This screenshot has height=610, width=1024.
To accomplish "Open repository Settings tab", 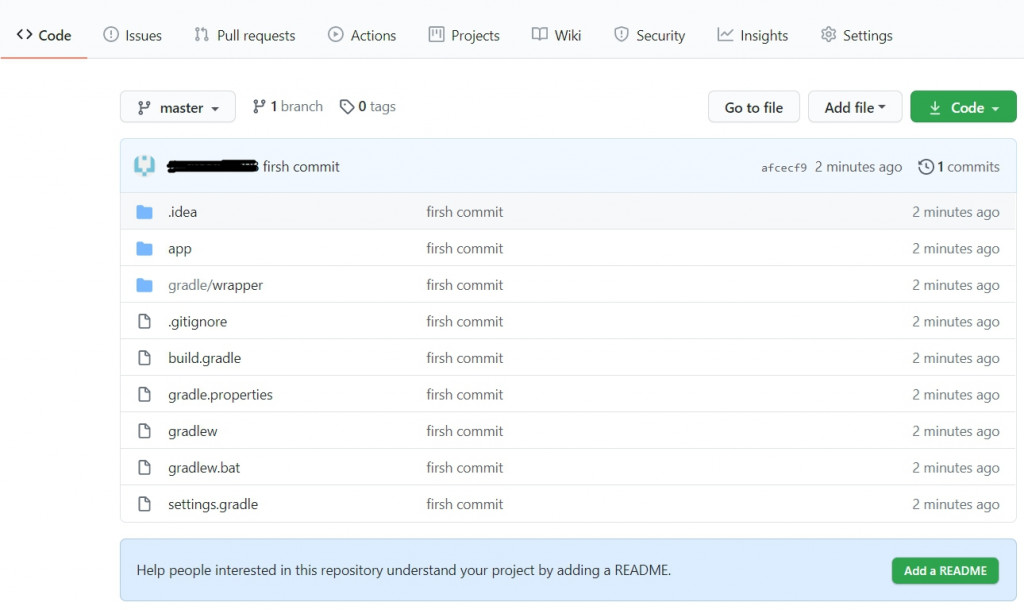I will tap(857, 35).
